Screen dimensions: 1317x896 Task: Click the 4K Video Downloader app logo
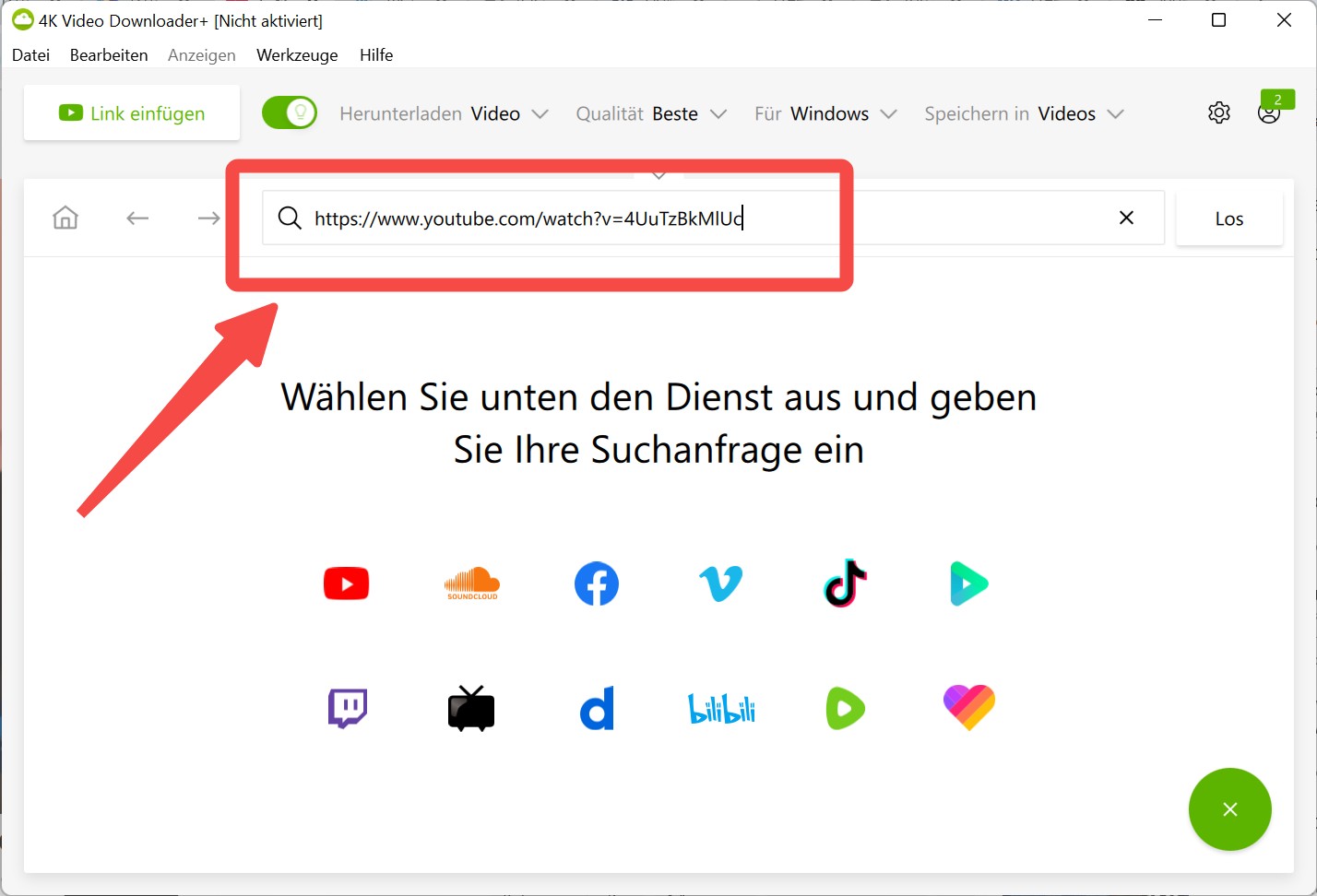point(22,19)
